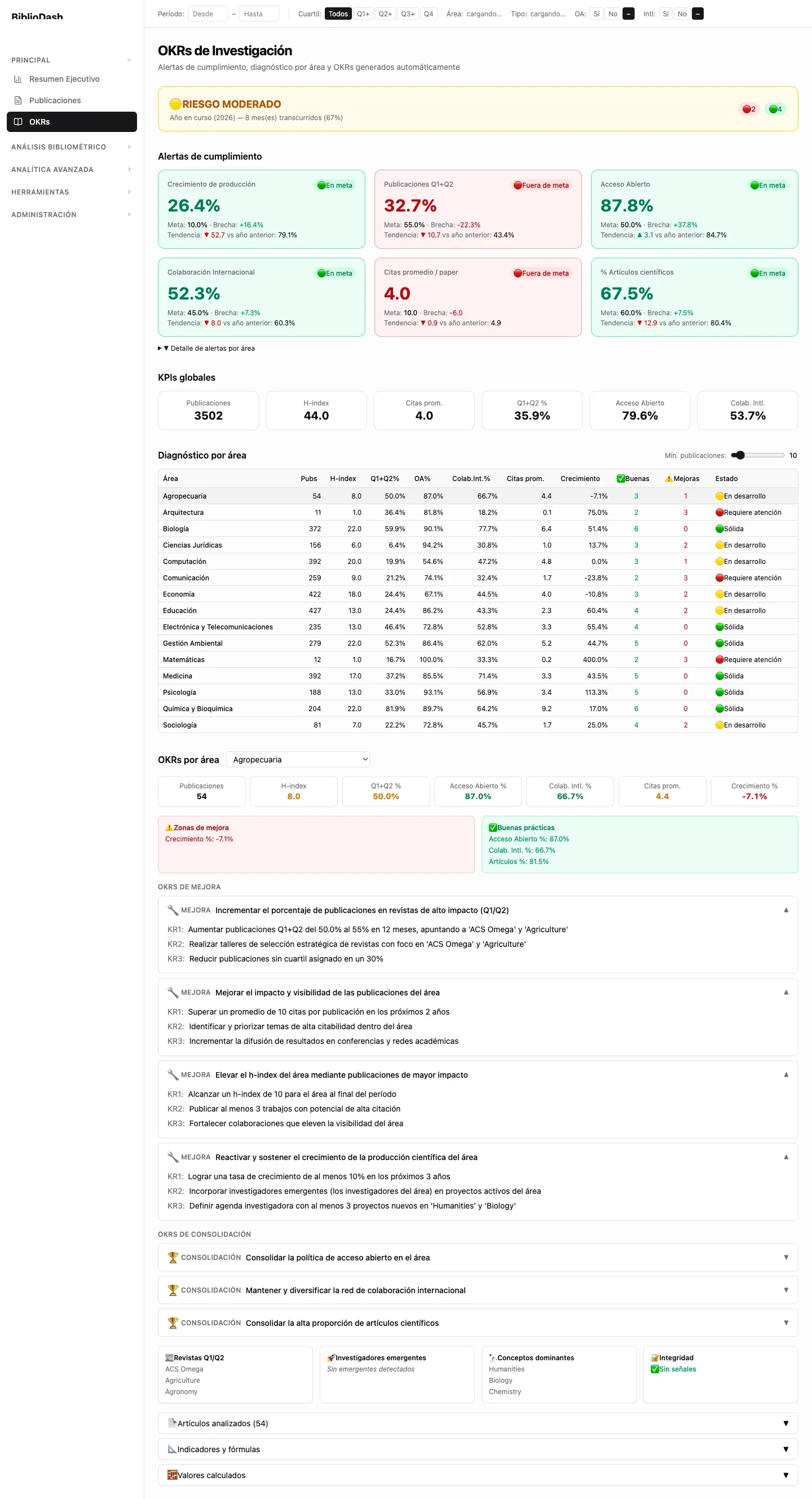The width and height of the screenshot is (812, 1499).
Task: Set the Intl filter to Sí
Action: pyautogui.click(x=665, y=14)
